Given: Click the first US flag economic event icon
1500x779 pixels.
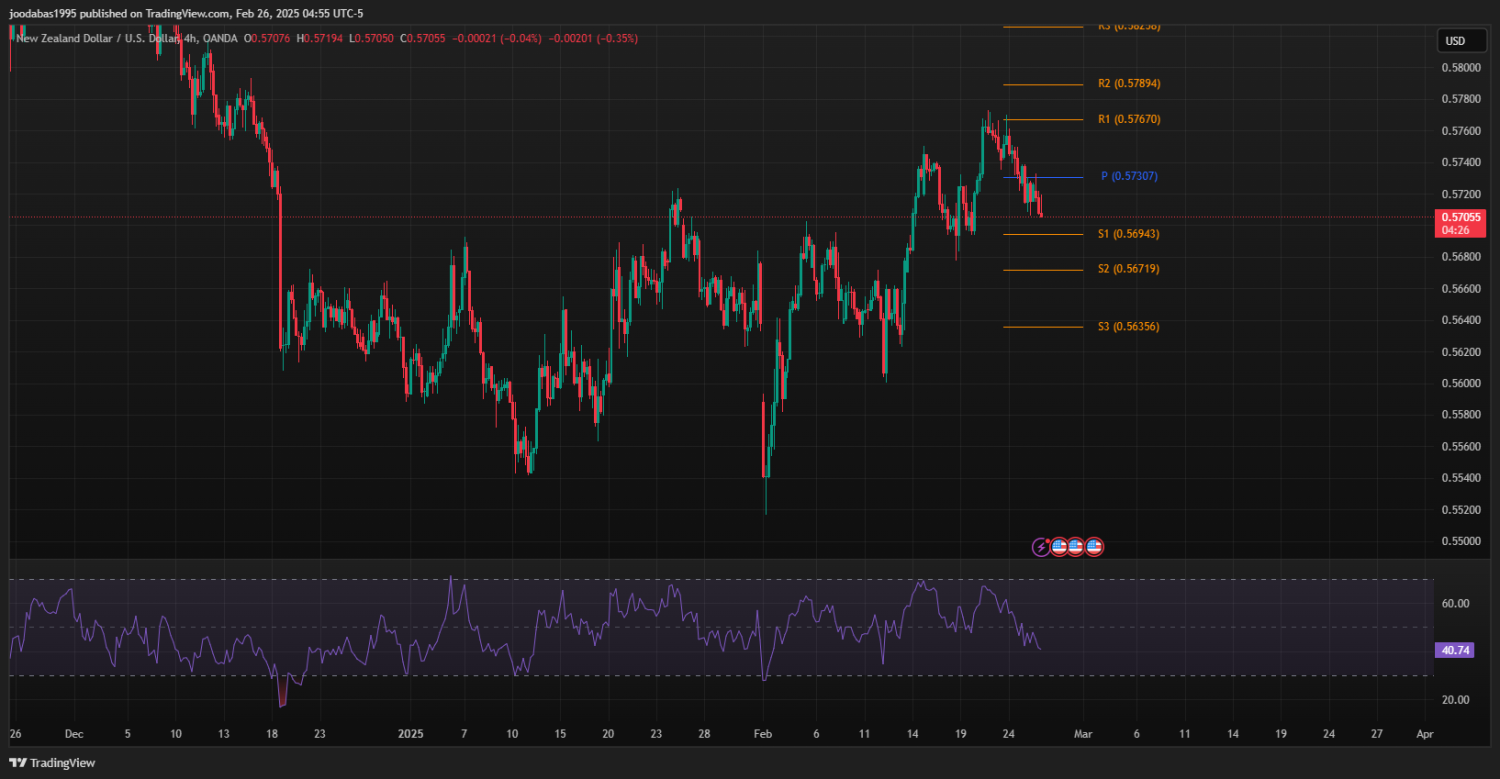Looking at the screenshot, I should point(1058,547).
